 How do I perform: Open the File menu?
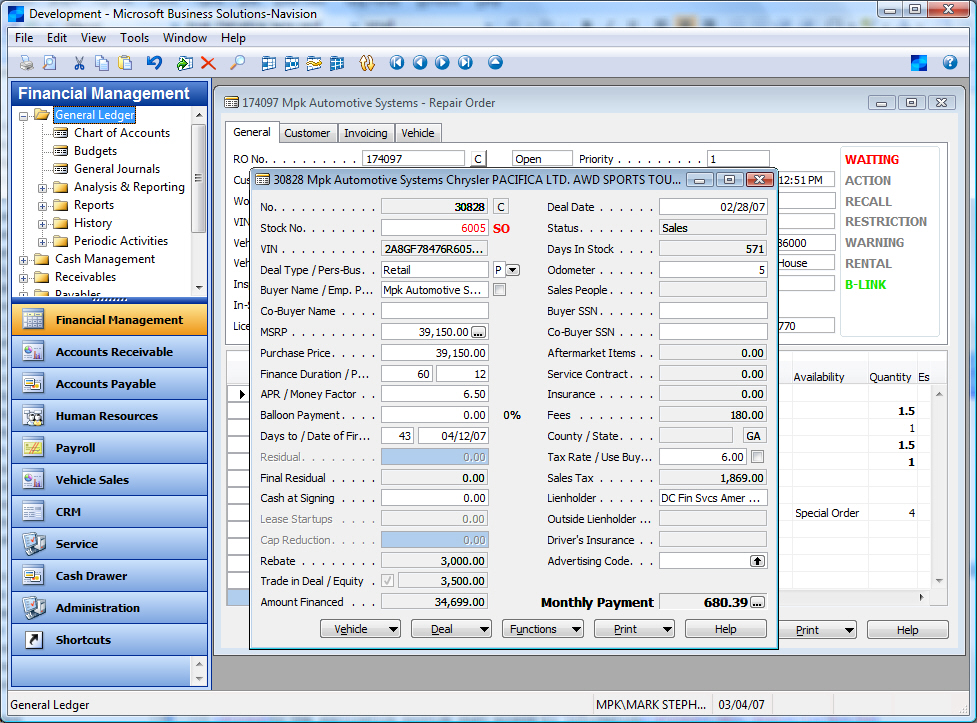coord(24,38)
